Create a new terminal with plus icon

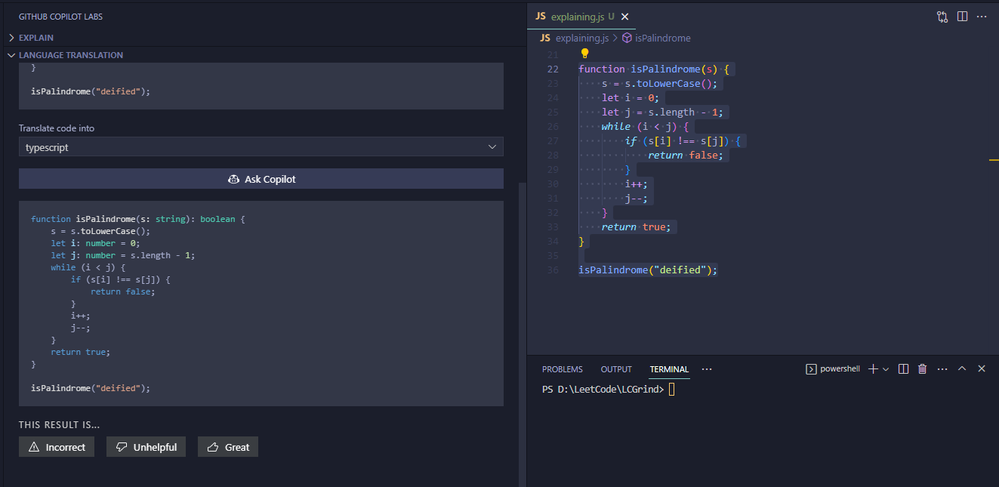[x=873, y=369]
